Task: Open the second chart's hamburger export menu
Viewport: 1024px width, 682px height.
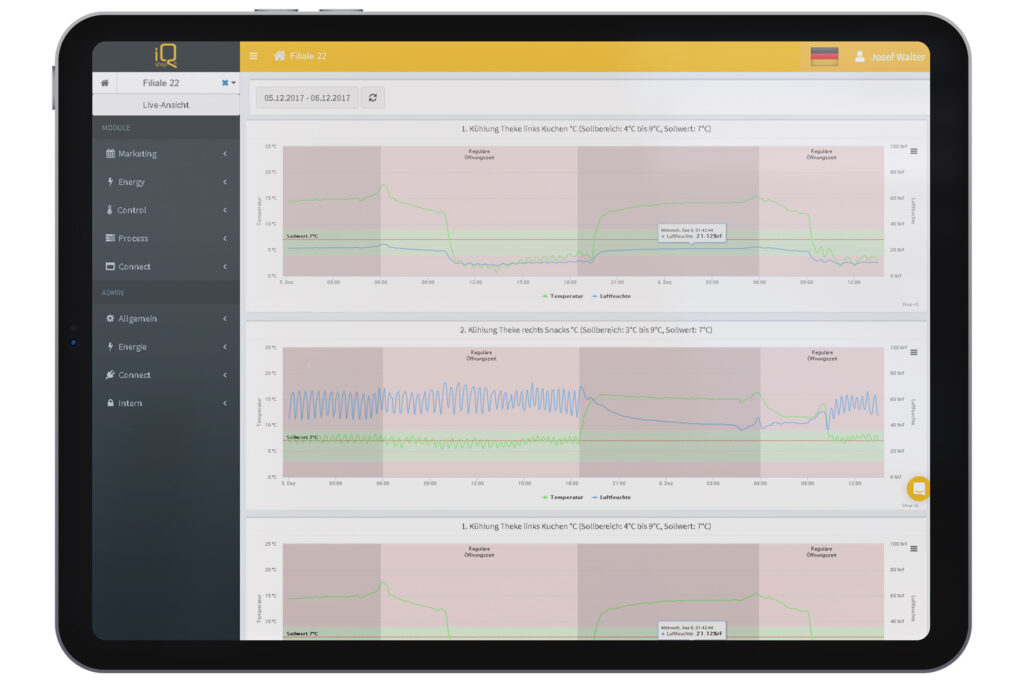Action: tap(913, 352)
